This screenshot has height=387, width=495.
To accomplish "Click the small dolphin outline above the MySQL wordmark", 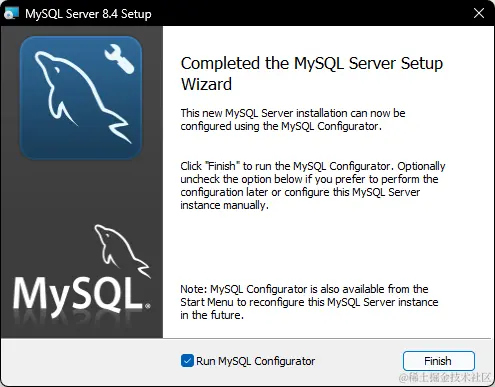I will 122,251.
